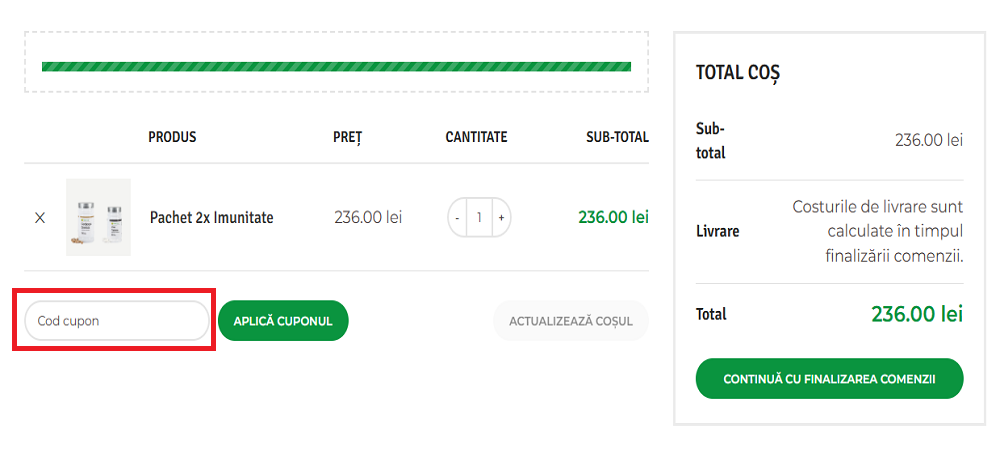Remove Pachet 2x Imunitate from cart
The height and width of the screenshot is (450, 1000).
click(x=40, y=217)
